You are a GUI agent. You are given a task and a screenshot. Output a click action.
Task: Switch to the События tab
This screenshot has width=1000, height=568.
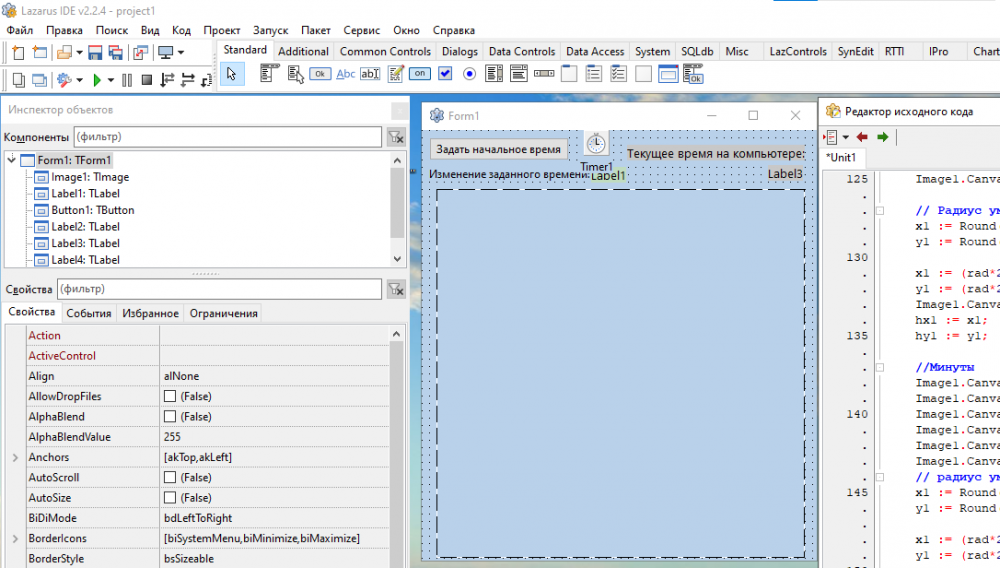(x=89, y=313)
